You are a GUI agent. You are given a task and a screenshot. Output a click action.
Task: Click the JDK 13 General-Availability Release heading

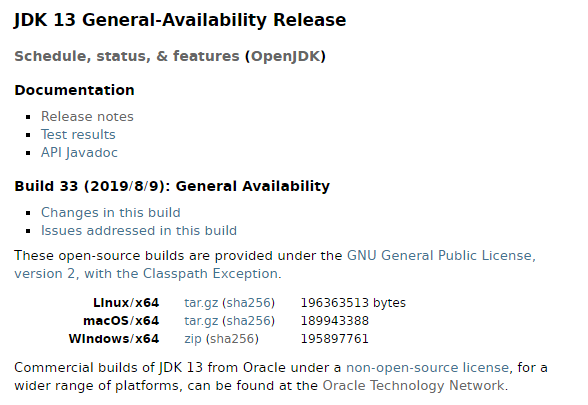click(180, 20)
